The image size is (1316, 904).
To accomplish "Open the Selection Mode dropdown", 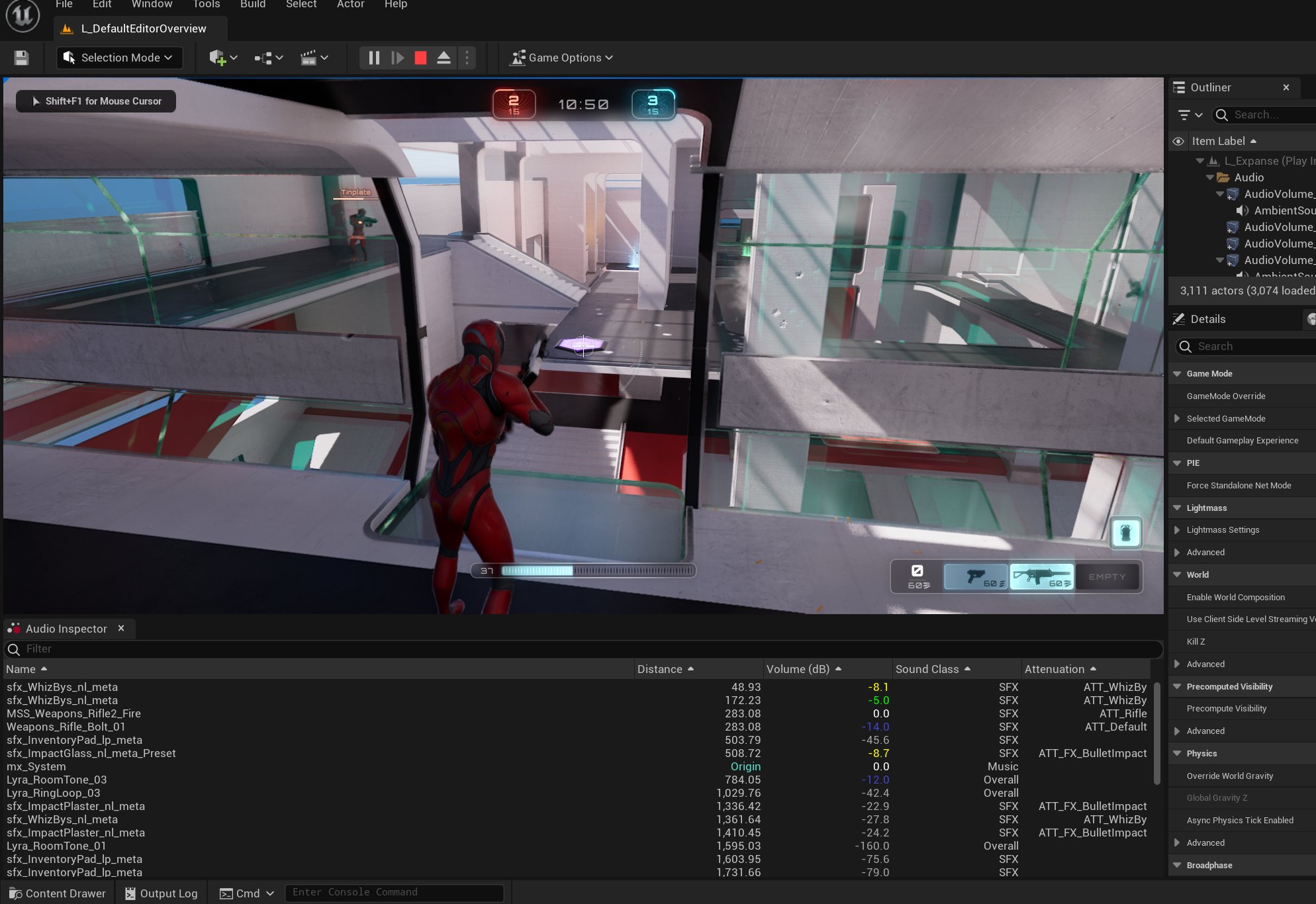I will click(119, 58).
